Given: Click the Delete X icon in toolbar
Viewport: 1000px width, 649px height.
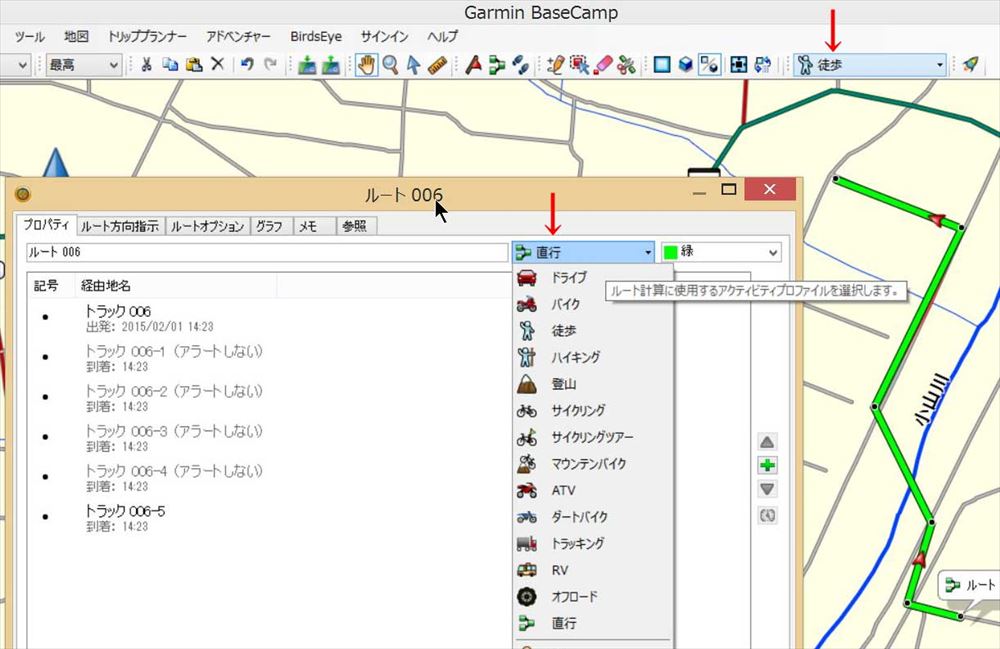Looking at the screenshot, I should coord(217,64).
